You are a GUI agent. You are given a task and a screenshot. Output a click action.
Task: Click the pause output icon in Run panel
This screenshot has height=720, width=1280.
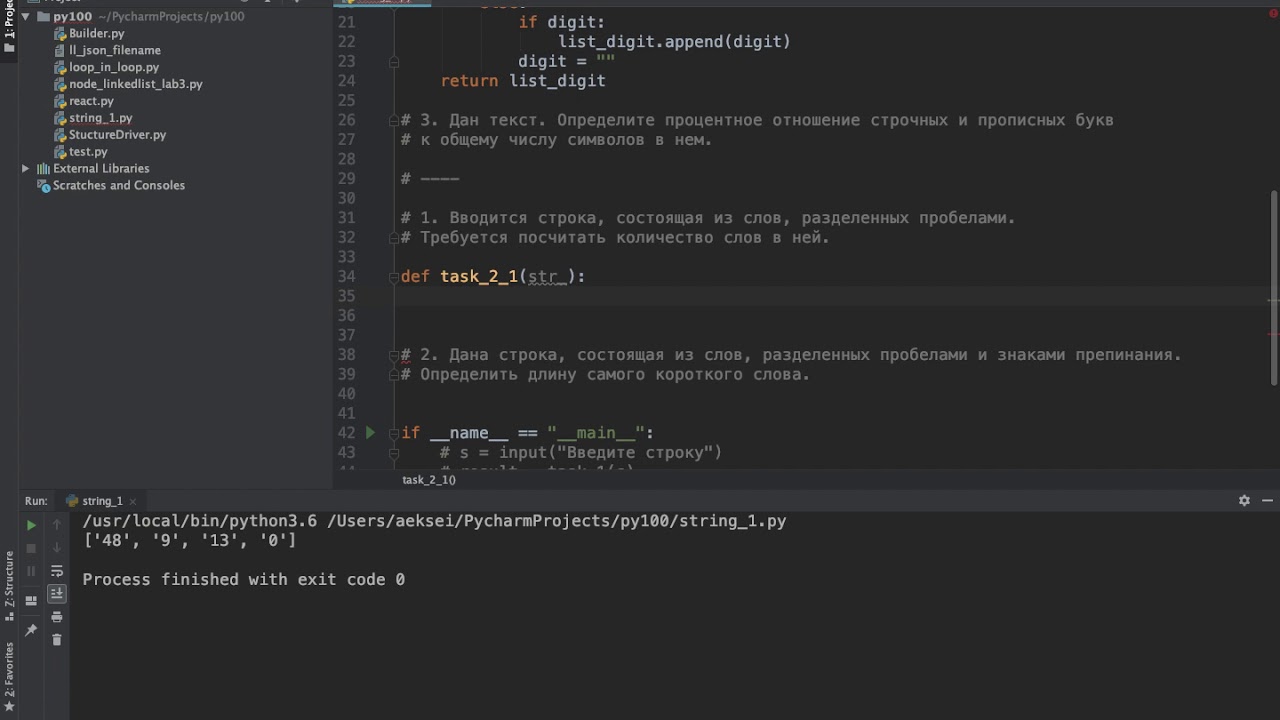point(31,571)
